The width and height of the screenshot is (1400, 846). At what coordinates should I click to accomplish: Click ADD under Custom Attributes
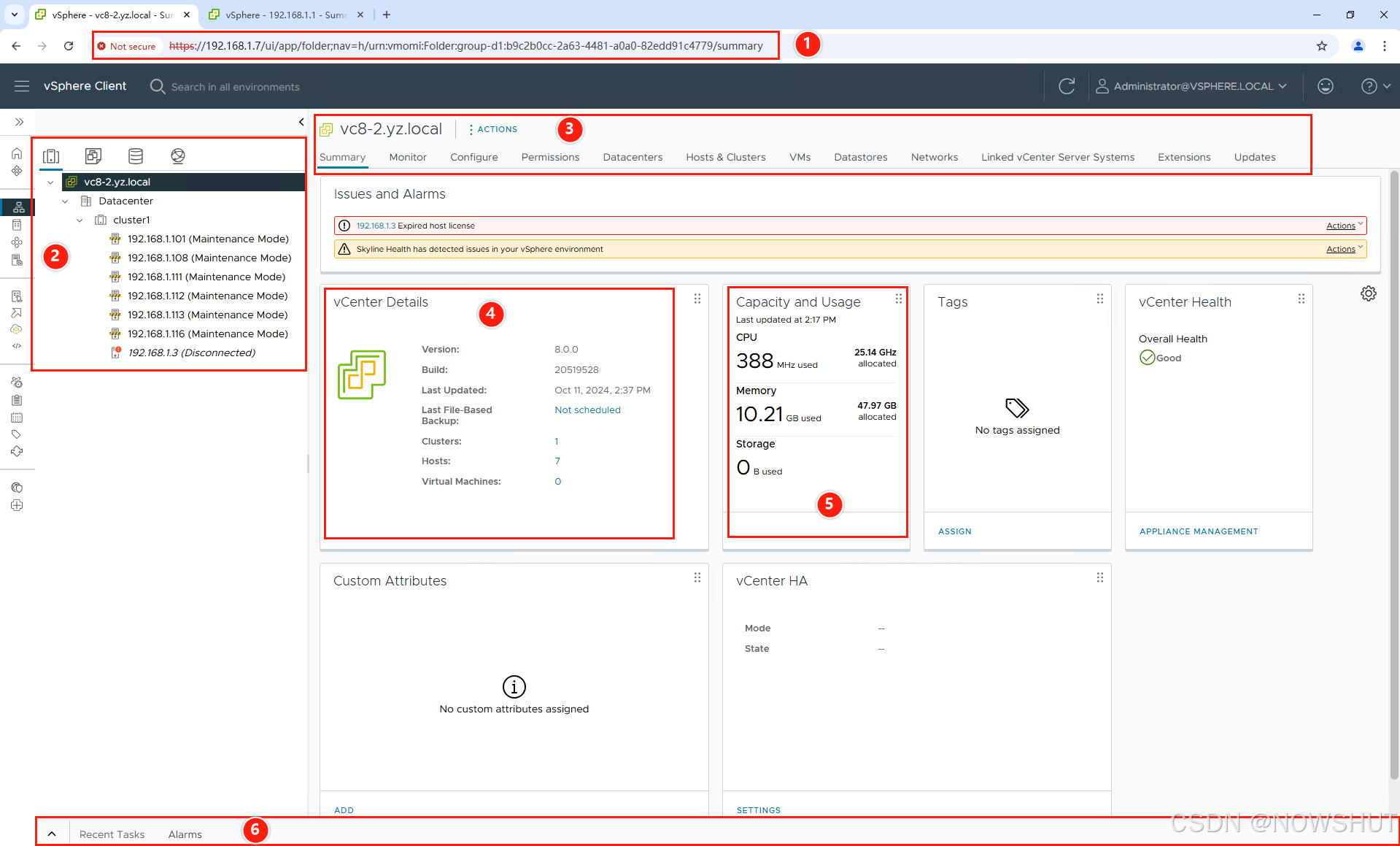344,810
